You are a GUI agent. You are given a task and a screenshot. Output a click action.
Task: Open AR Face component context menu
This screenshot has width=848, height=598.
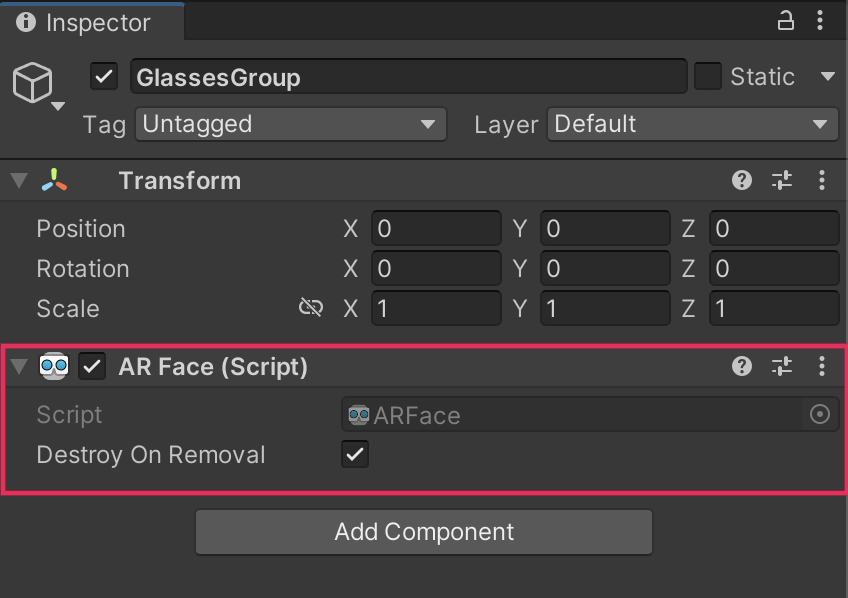coord(822,366)
